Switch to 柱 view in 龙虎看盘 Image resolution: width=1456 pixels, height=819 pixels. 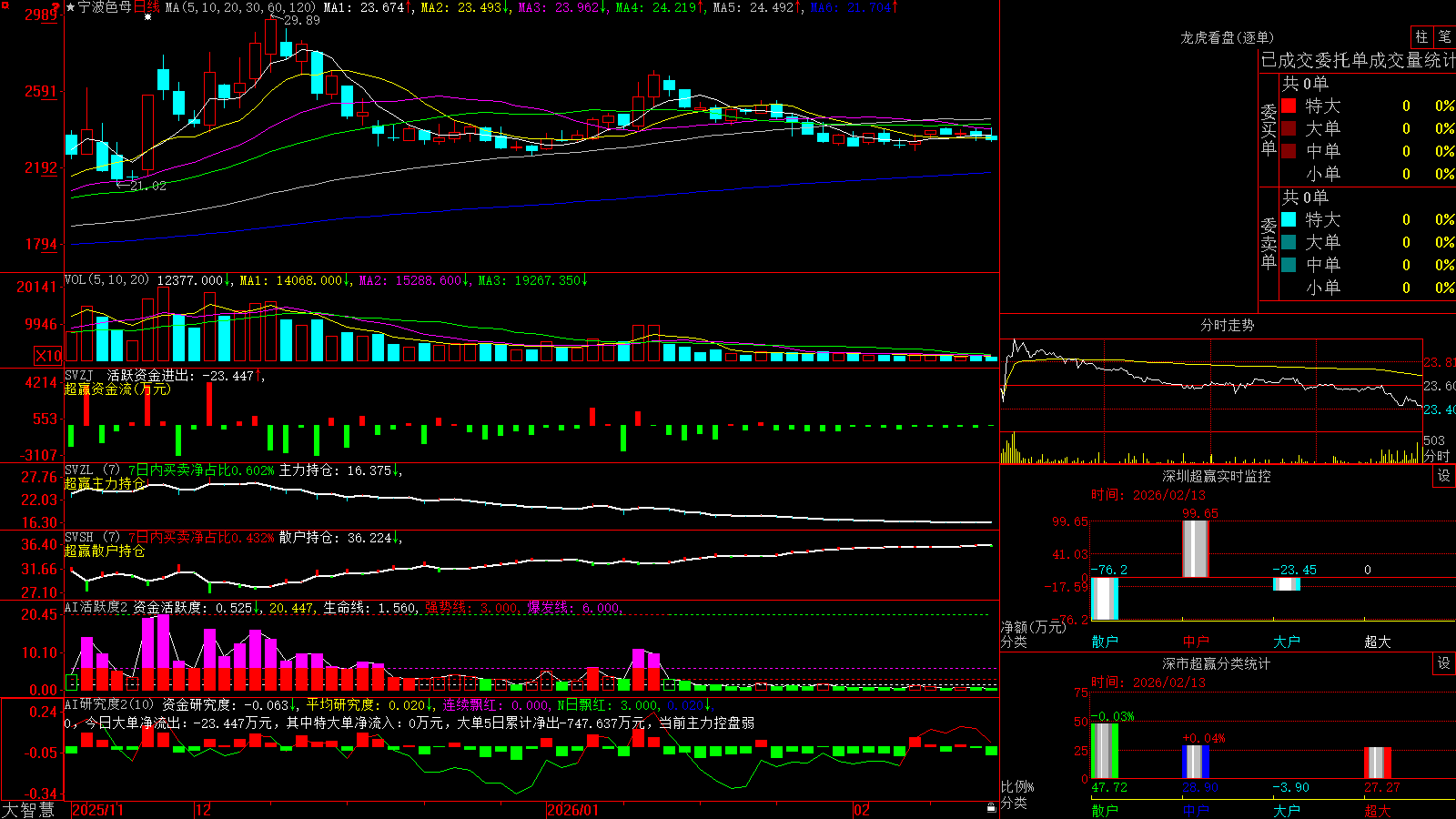1421,36
